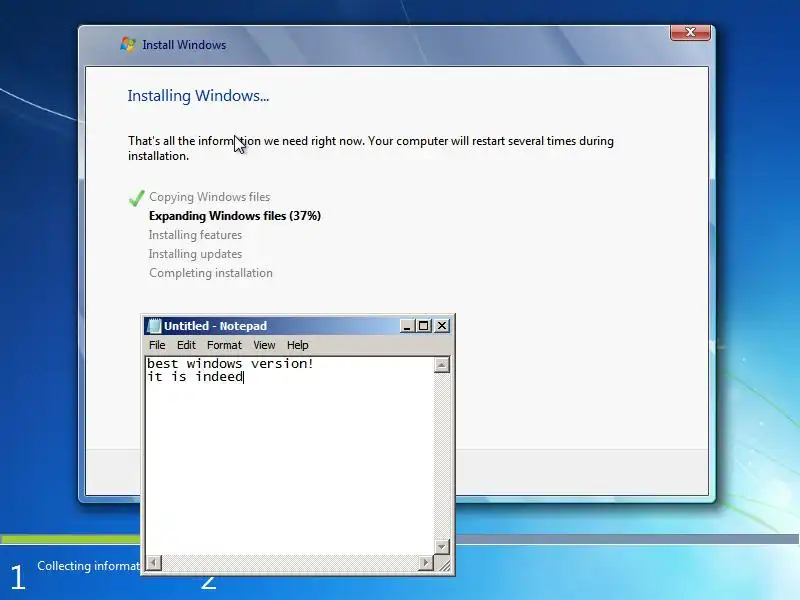Click the Notepad horizontal scrollbar right arrow
Image resolution: width=800 pixels, height=600 pixels.
[425, 563]
